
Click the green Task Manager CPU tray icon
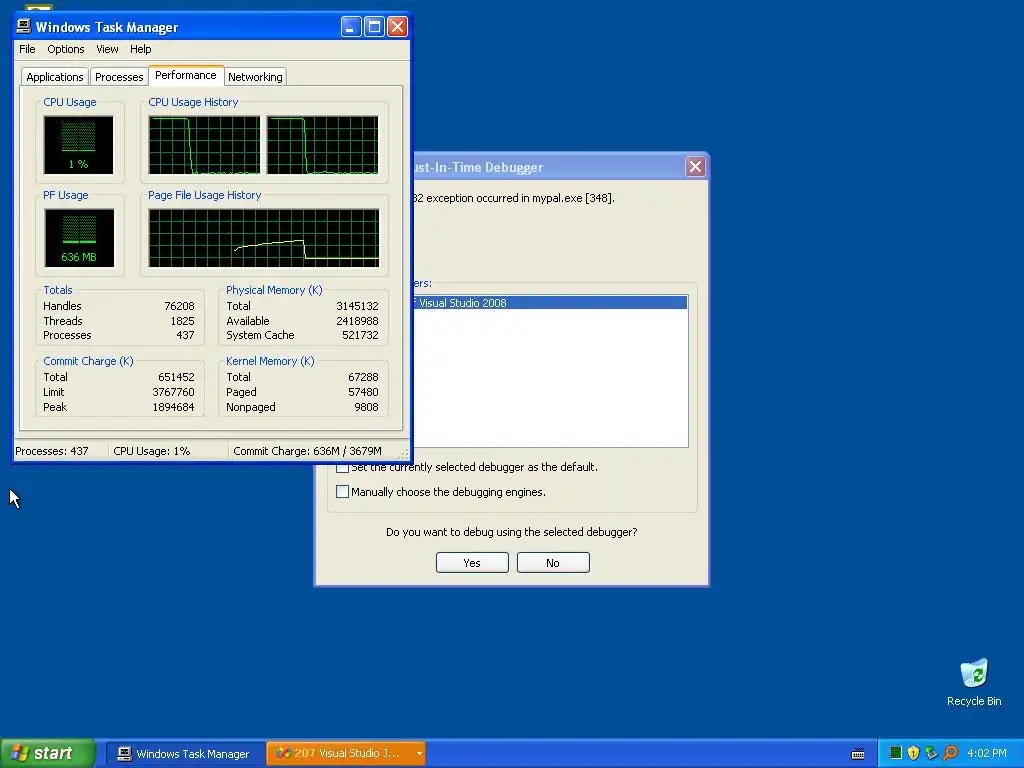click(895, 753)
